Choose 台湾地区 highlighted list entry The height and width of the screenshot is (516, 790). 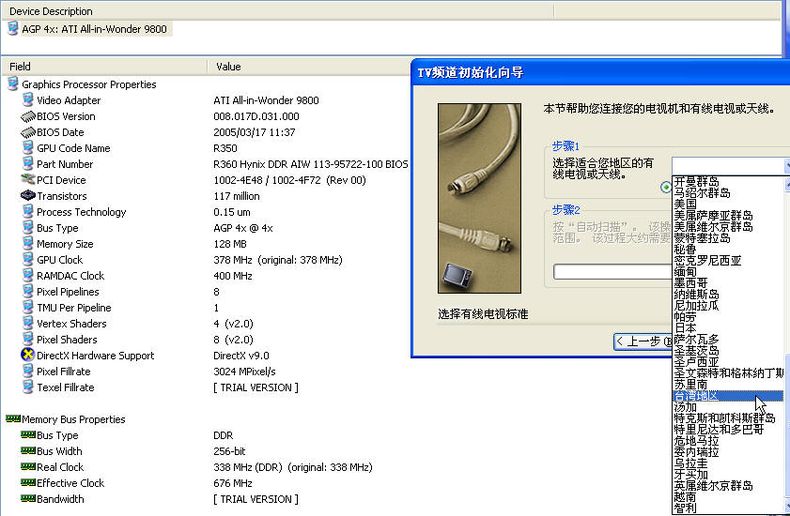(728, 396)
